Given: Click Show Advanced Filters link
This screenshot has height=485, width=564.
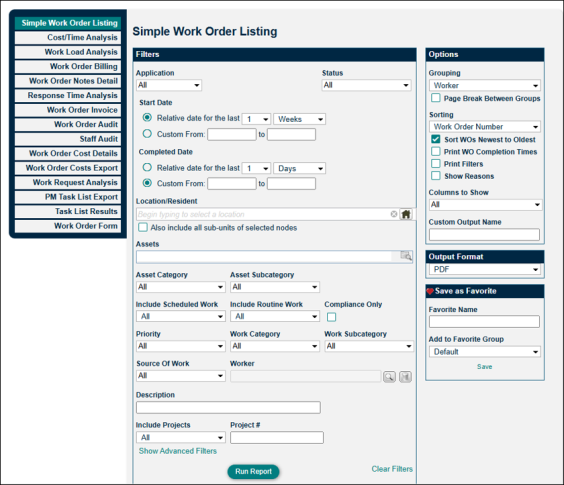Looking at the screenshot, I should [178, 451].
